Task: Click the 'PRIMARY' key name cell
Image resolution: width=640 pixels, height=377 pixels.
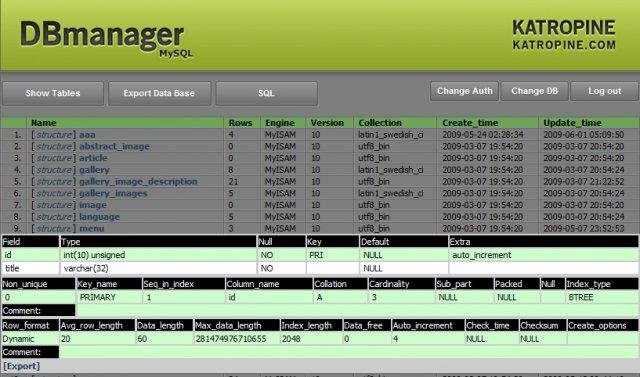Action: point(109,297)
